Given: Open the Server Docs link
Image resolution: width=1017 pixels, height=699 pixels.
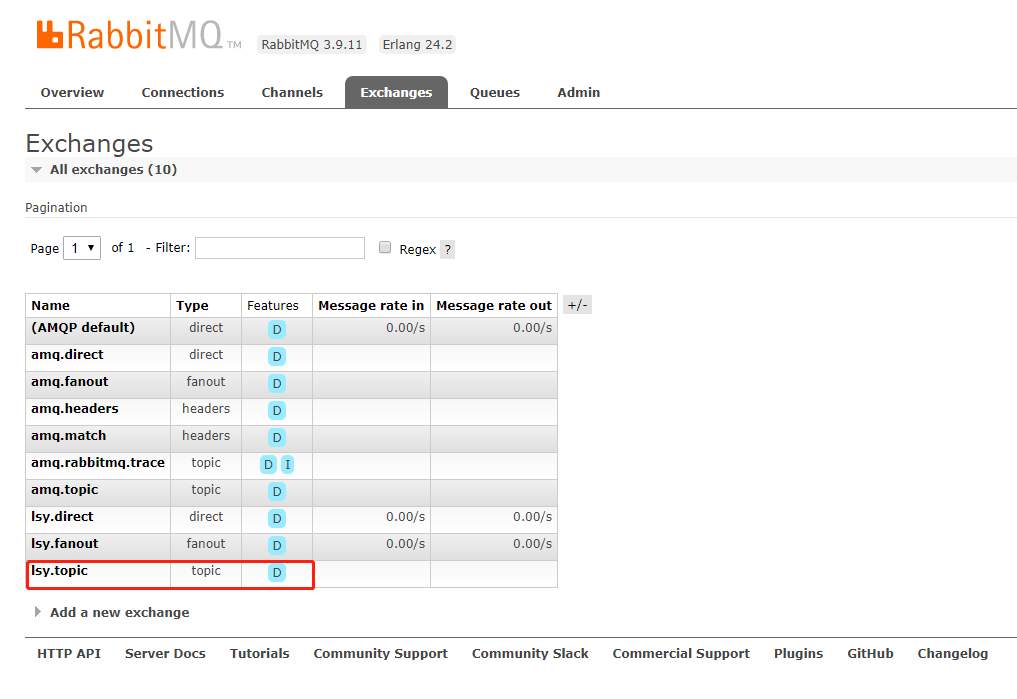Looking at the screenshot, I should pos(165,654).
